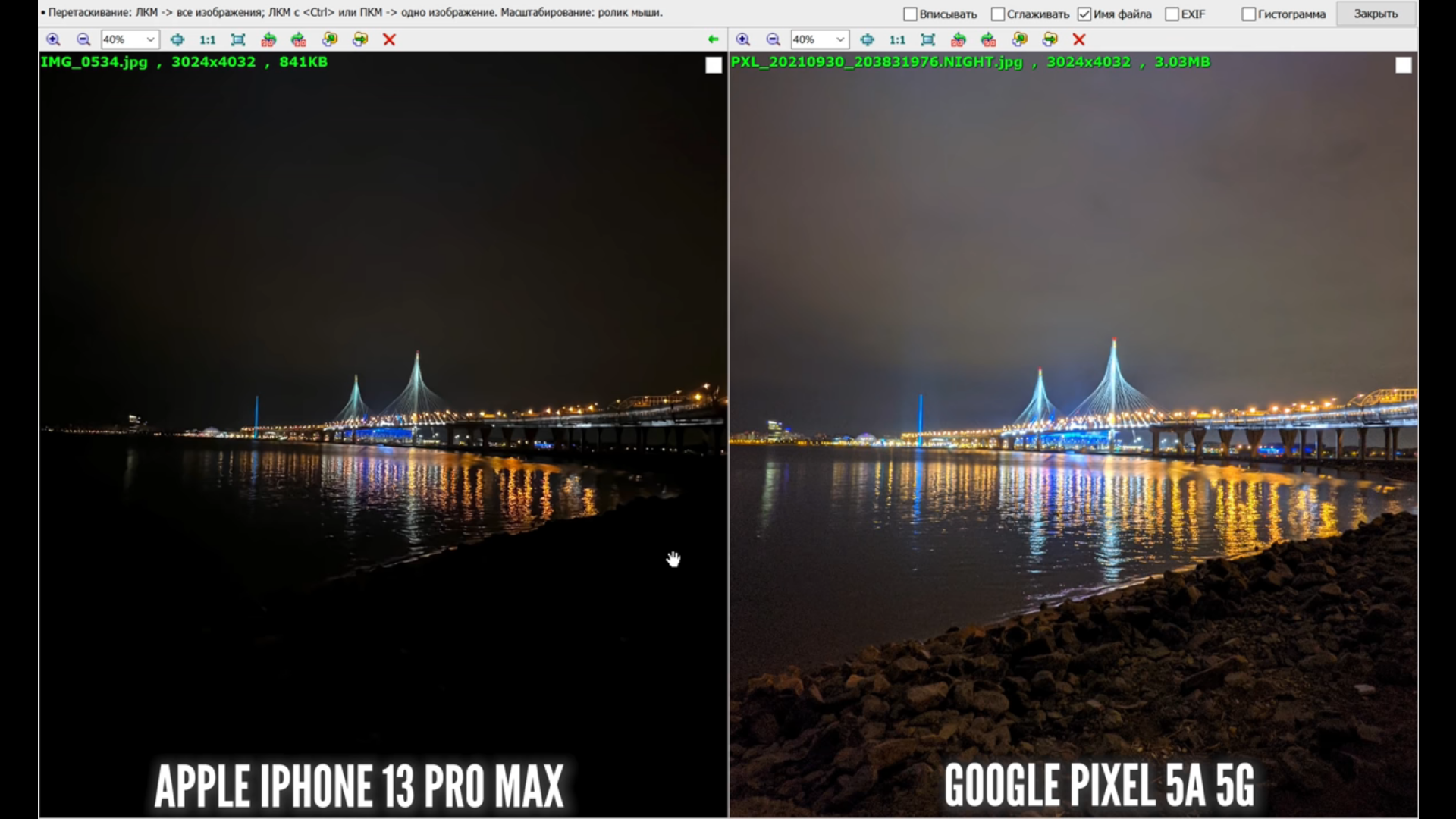Enable the EXIF info checkbox
The height and width of the screenshot is (819, 1456).
(1172, 14)
